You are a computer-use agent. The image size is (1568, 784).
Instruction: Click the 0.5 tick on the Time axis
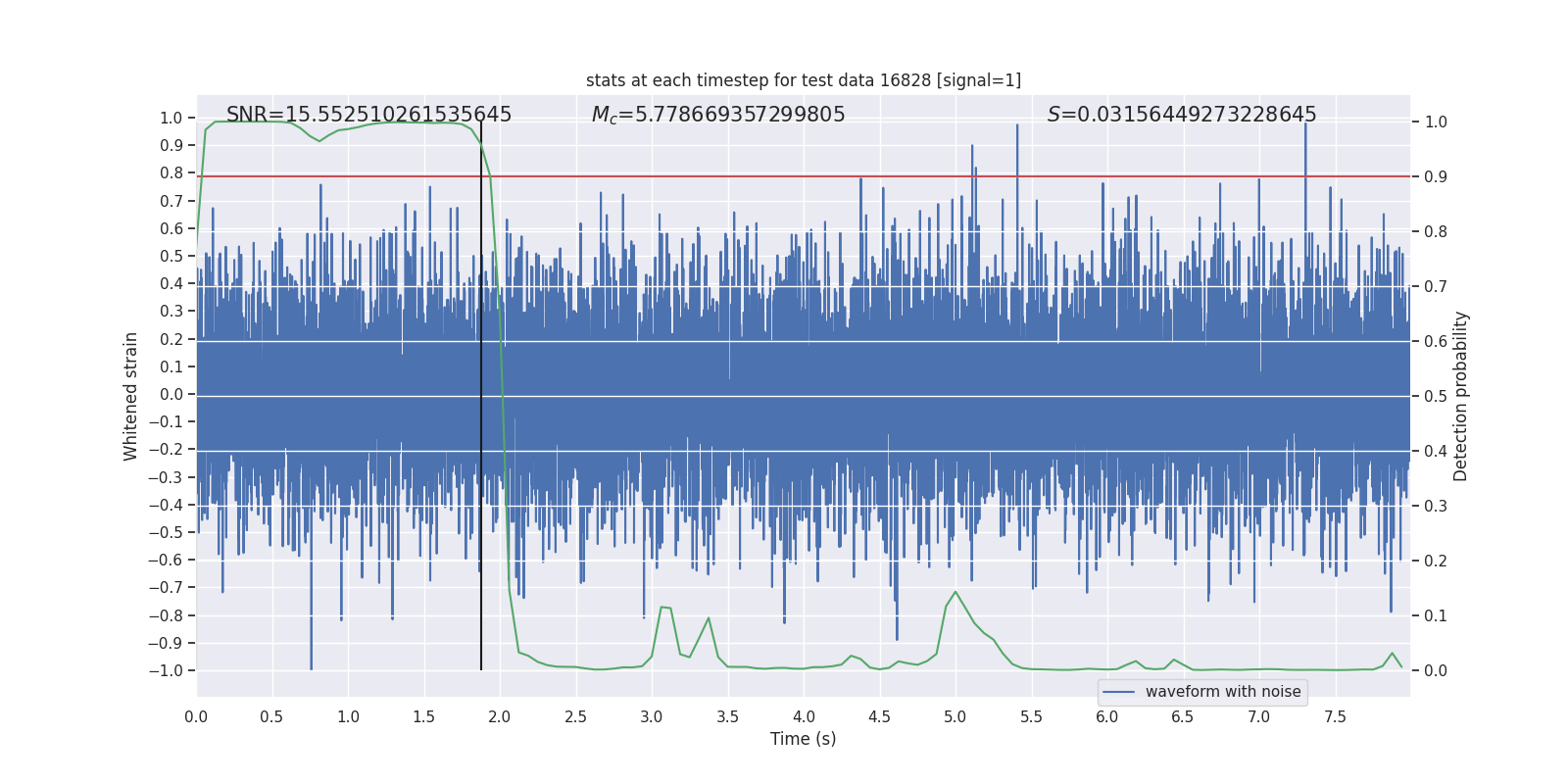(x=271, y=716)
